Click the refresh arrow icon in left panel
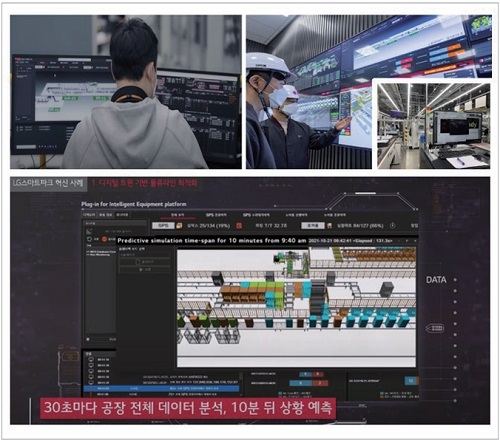 (89, 239)
